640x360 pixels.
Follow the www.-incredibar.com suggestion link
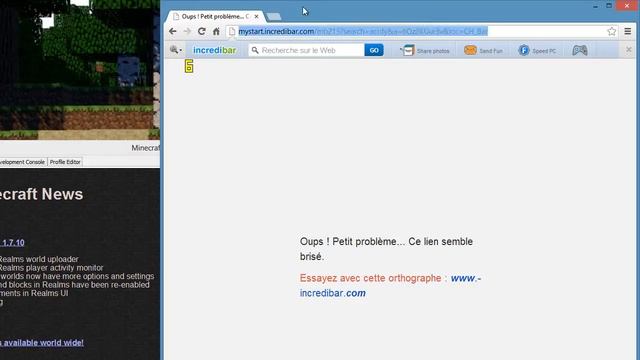pos(390,286)
